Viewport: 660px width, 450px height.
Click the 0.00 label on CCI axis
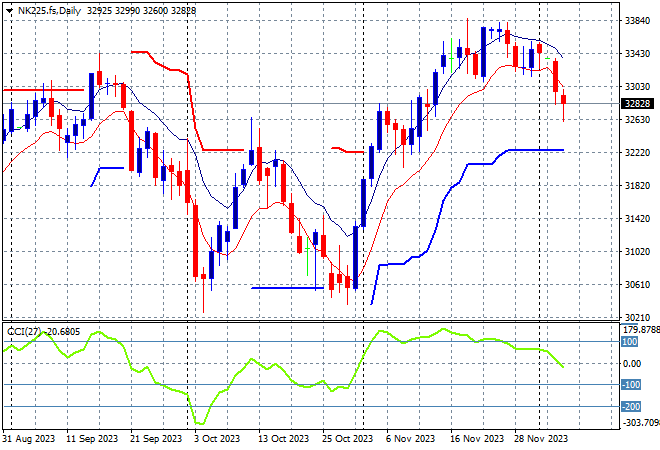(633, 364)
